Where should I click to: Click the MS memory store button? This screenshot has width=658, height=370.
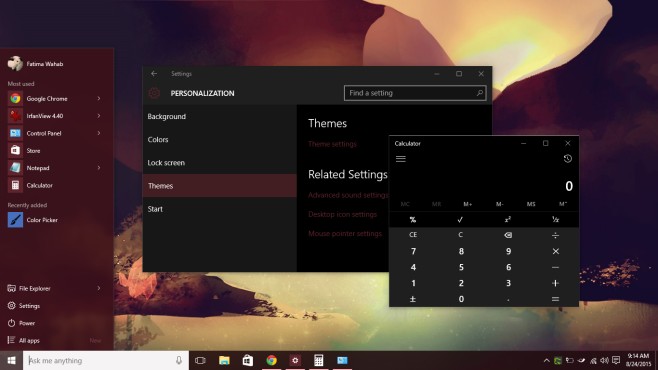(531, 204)
